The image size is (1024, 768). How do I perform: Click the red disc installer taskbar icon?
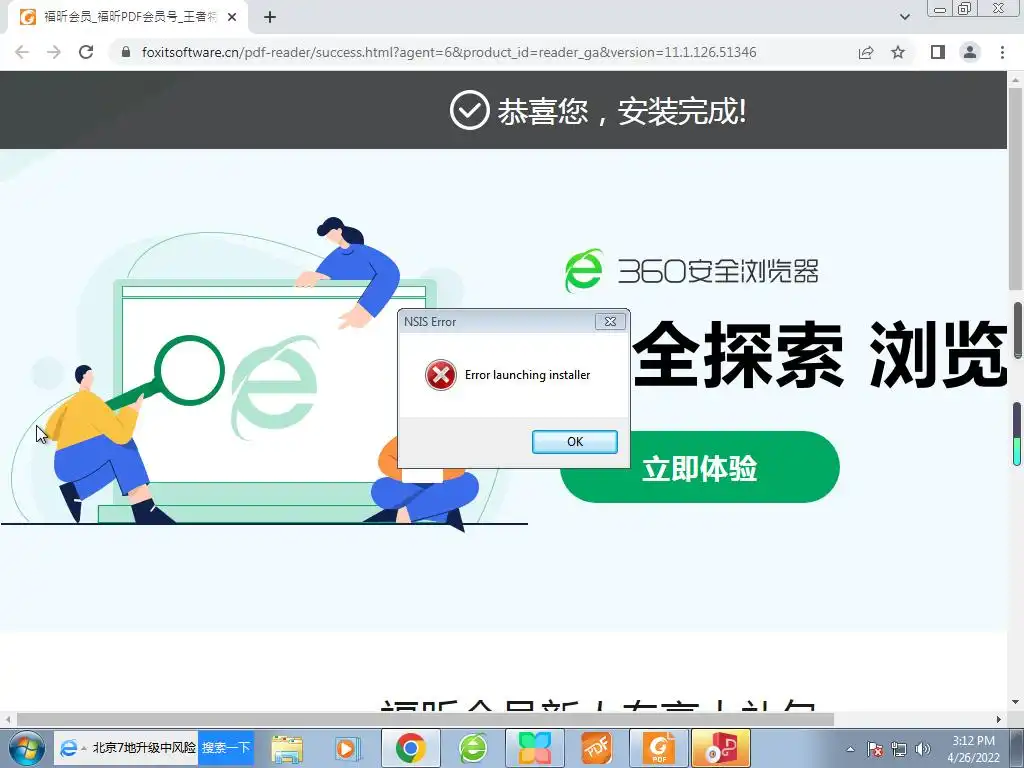(x=721, y=748)
